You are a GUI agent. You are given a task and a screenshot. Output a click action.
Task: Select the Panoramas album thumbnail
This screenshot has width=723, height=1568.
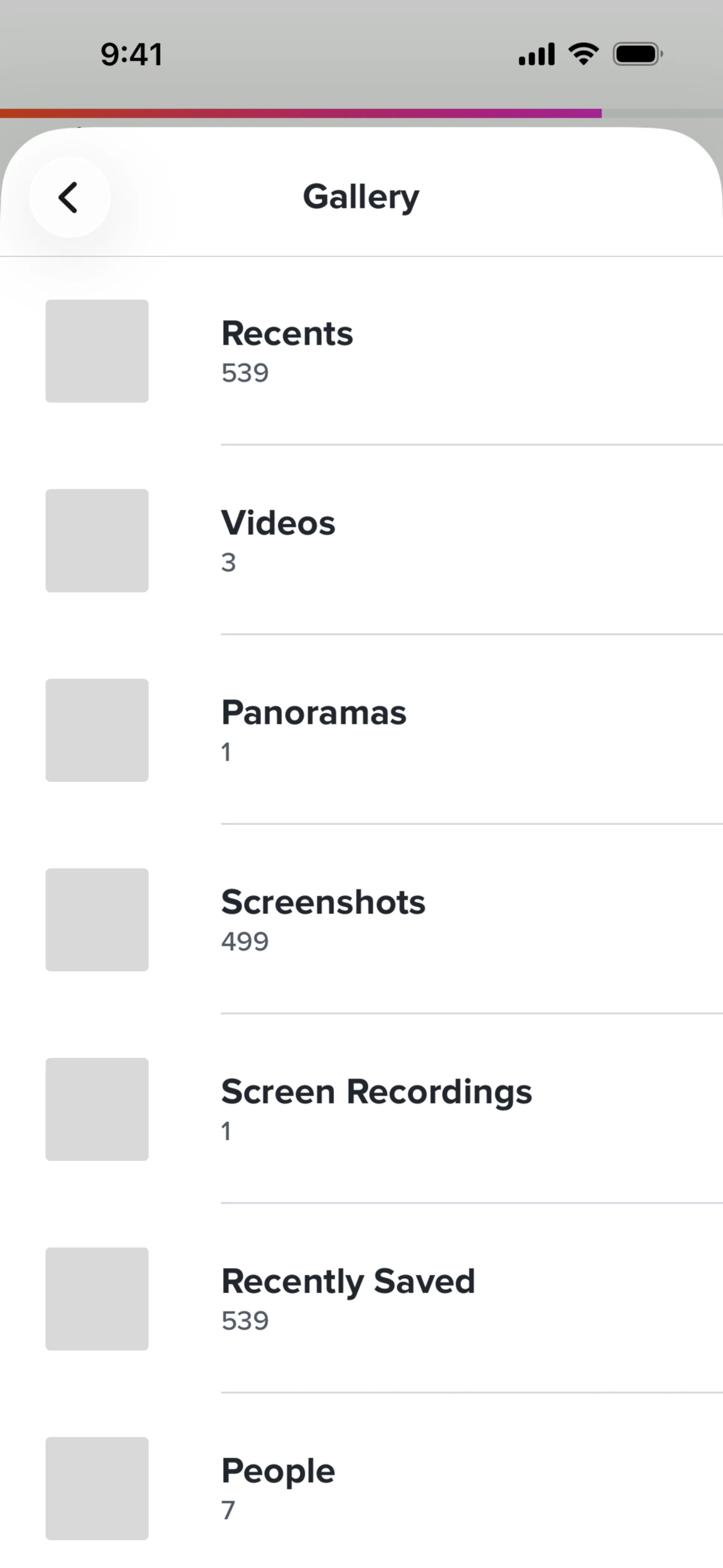97,730
